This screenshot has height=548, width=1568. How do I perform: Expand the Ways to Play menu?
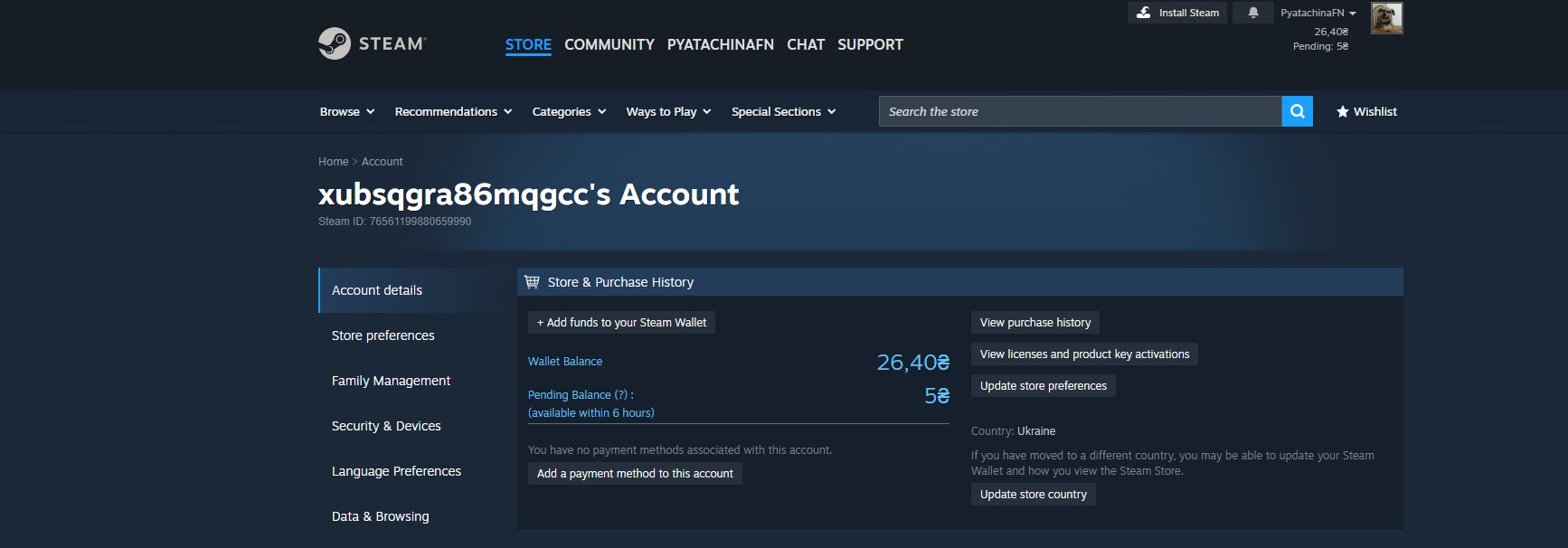(668, 111)
